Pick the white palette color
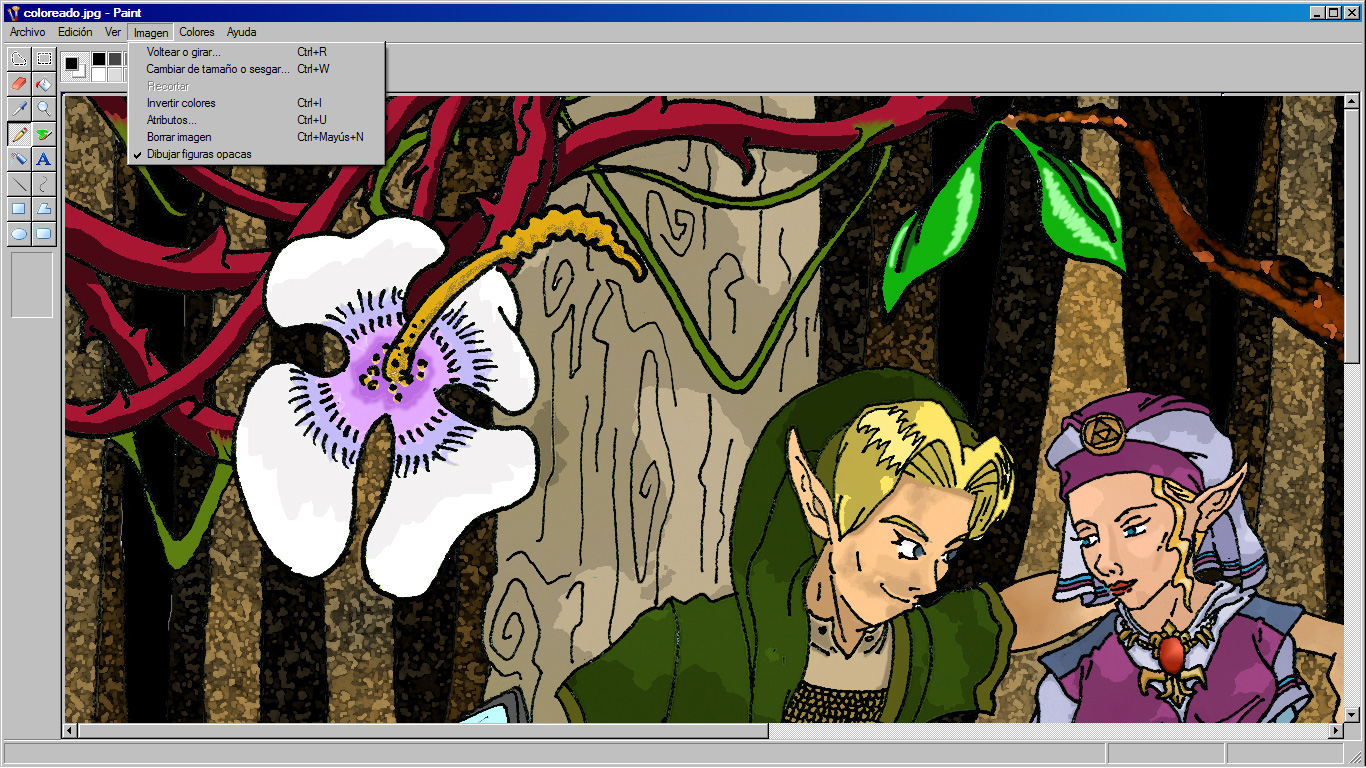Viewport: 1366px width, 768px height. [x=99, y=75]
